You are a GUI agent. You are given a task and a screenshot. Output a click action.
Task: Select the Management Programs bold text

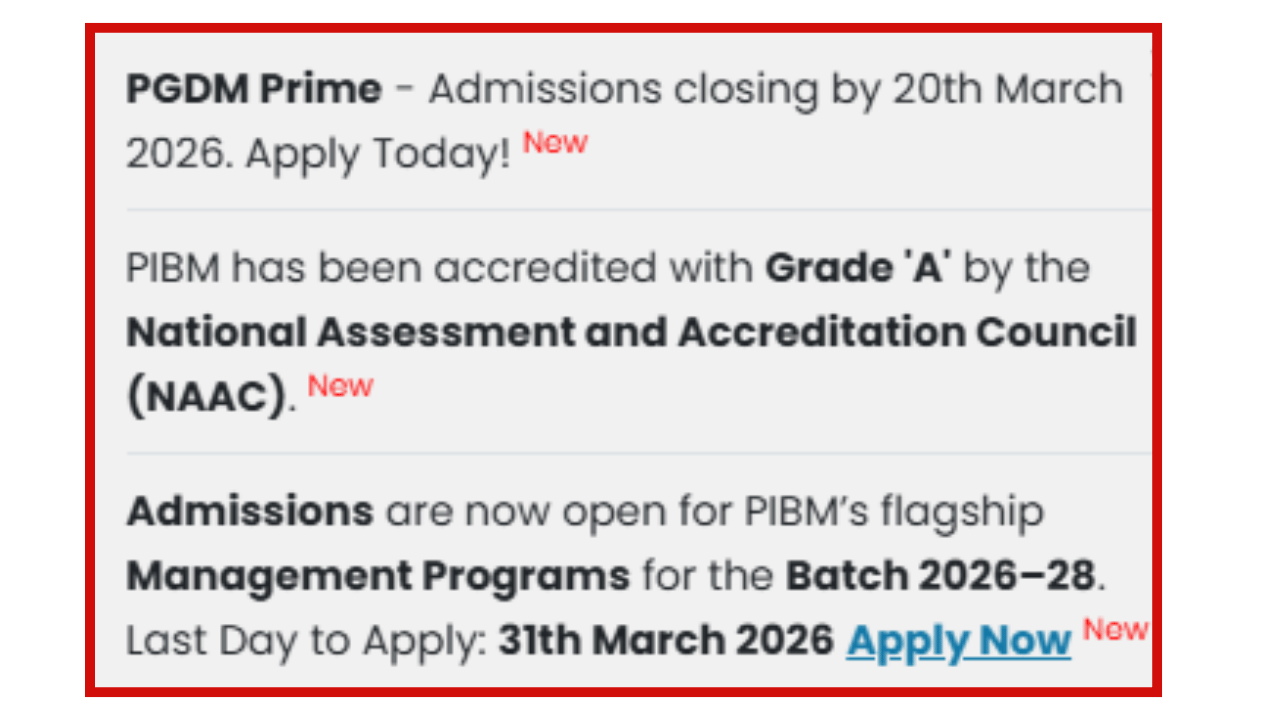point(378,577)
